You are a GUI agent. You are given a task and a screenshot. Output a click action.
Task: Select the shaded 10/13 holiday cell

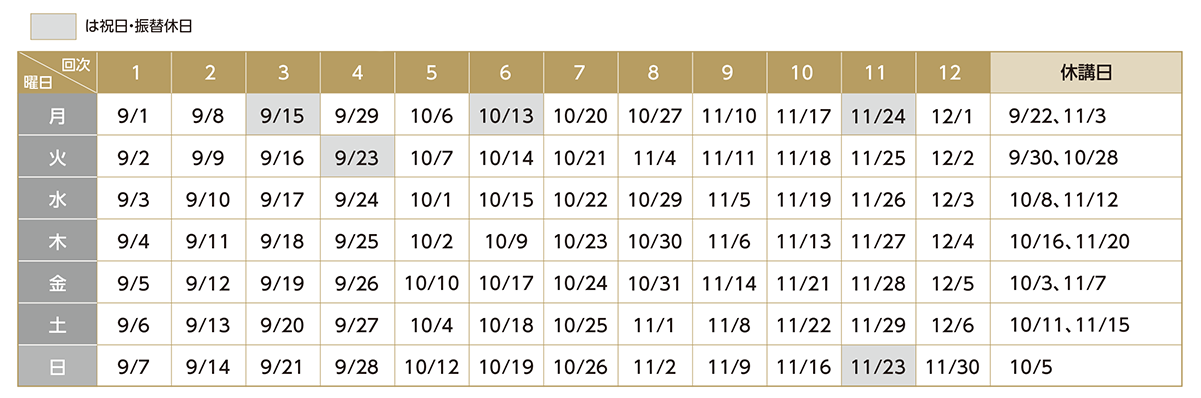[506, 115]
